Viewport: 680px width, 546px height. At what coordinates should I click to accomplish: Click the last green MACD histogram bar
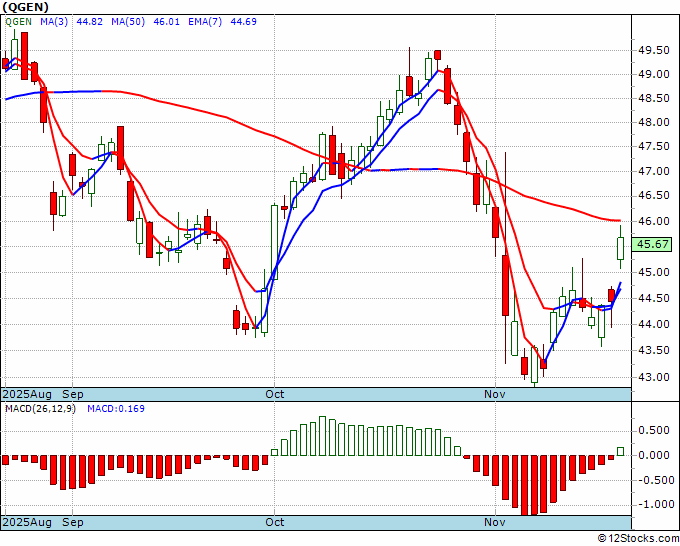621,451
